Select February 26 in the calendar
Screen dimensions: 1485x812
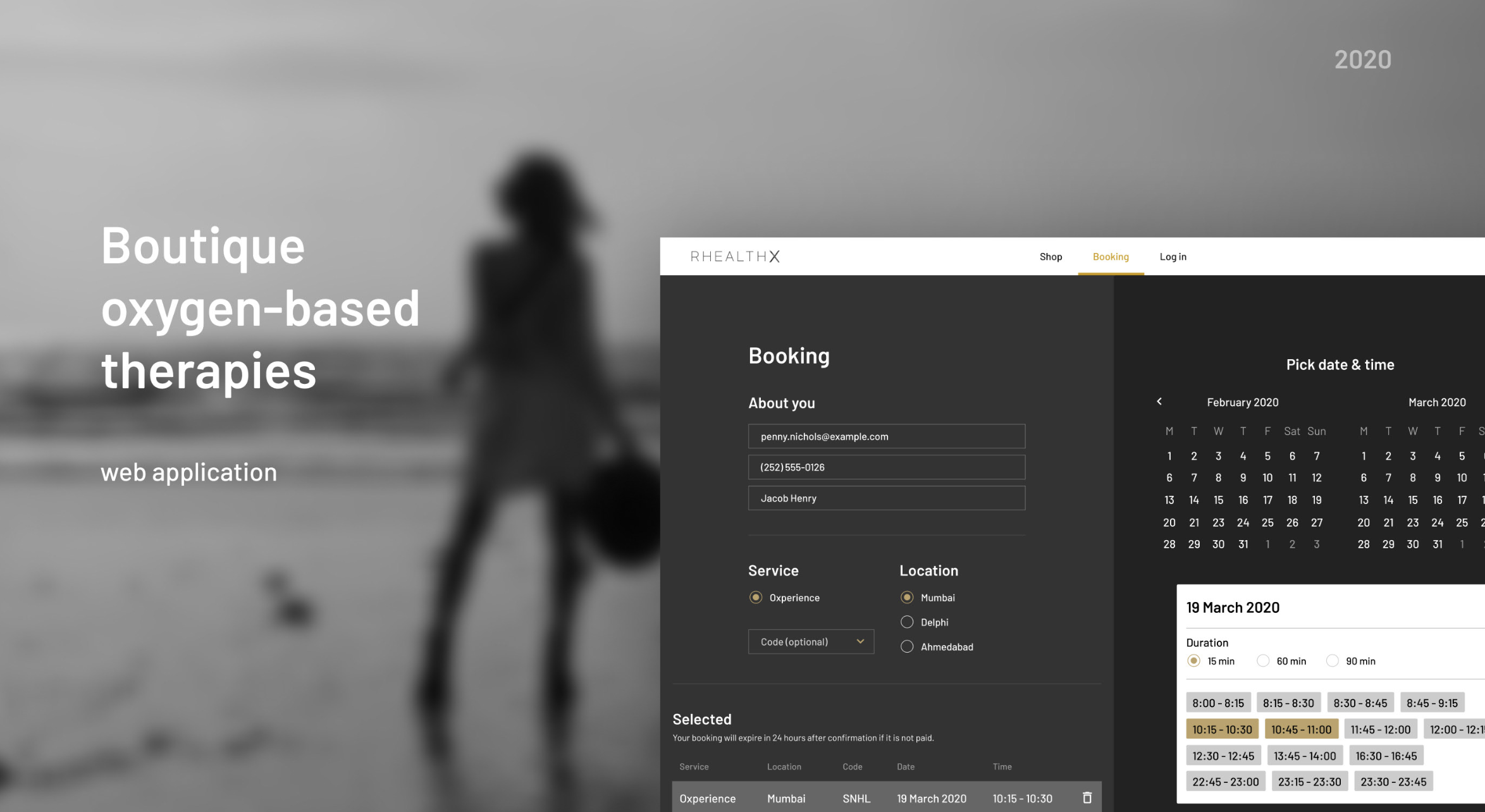coord(1291,523)
